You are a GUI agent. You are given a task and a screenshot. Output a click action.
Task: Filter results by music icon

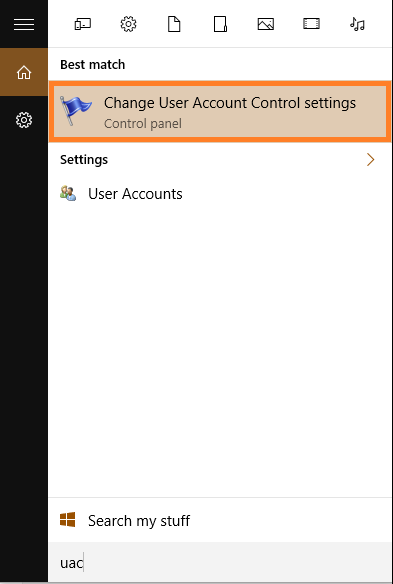point(357,25)
